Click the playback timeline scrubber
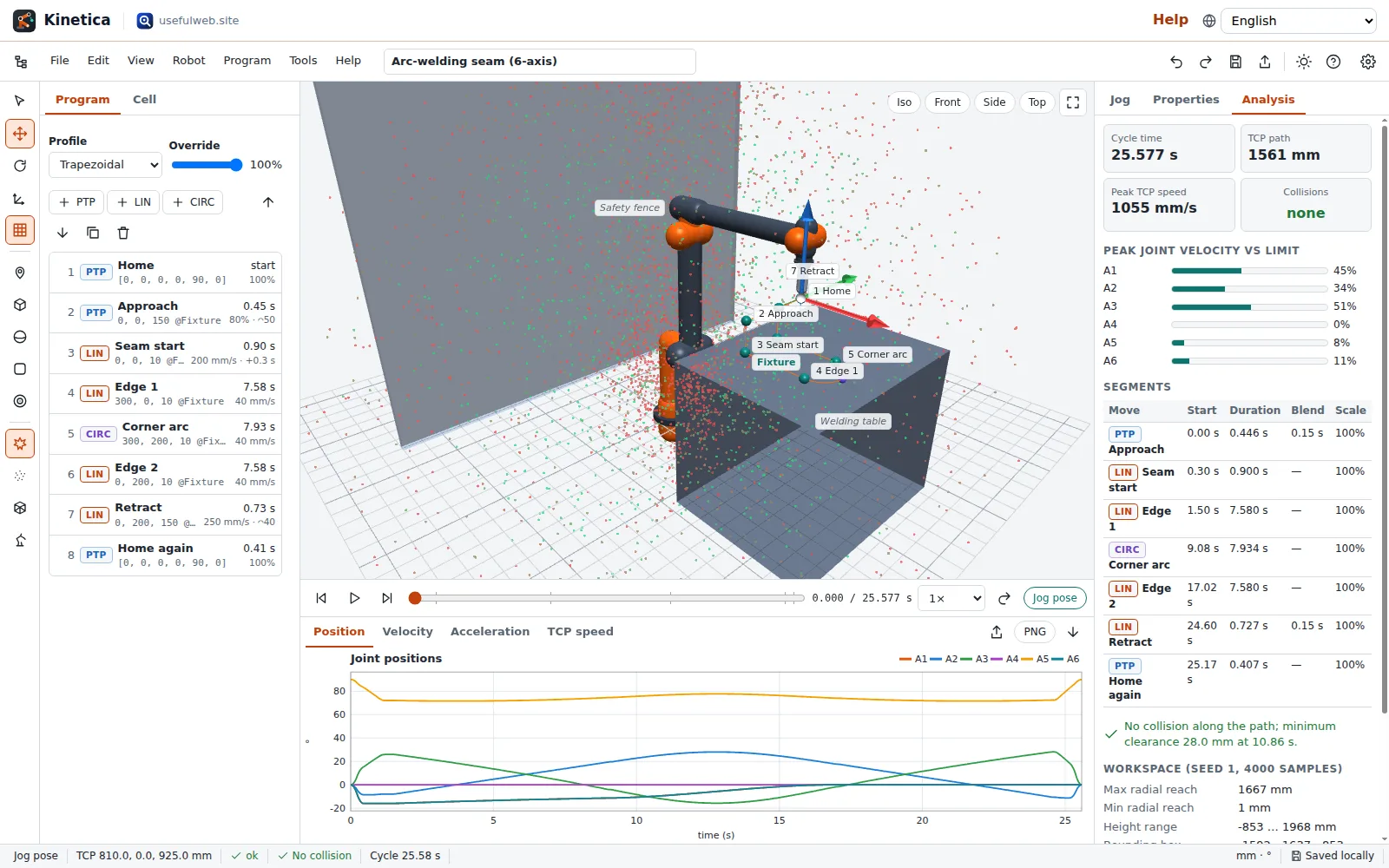This screenshot has width=1389, height=868. tap(609, 598)
